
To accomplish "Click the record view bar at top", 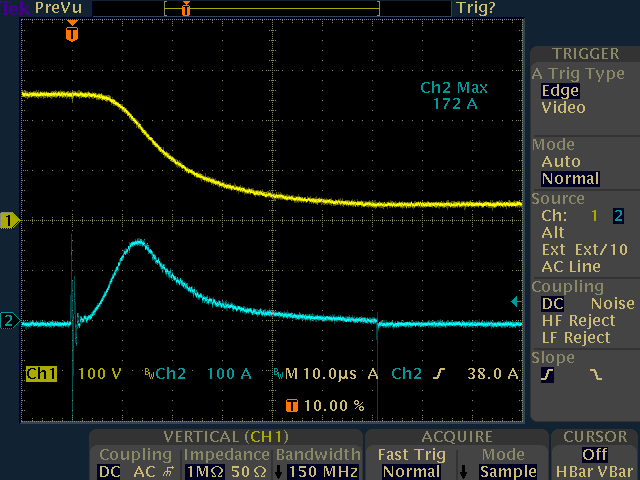I will 235,8.
